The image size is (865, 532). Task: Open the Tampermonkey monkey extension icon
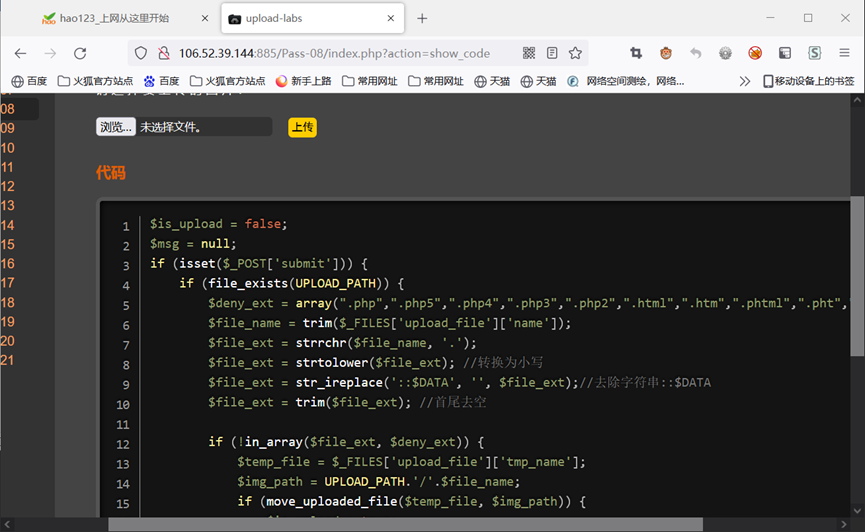[666, 53]
